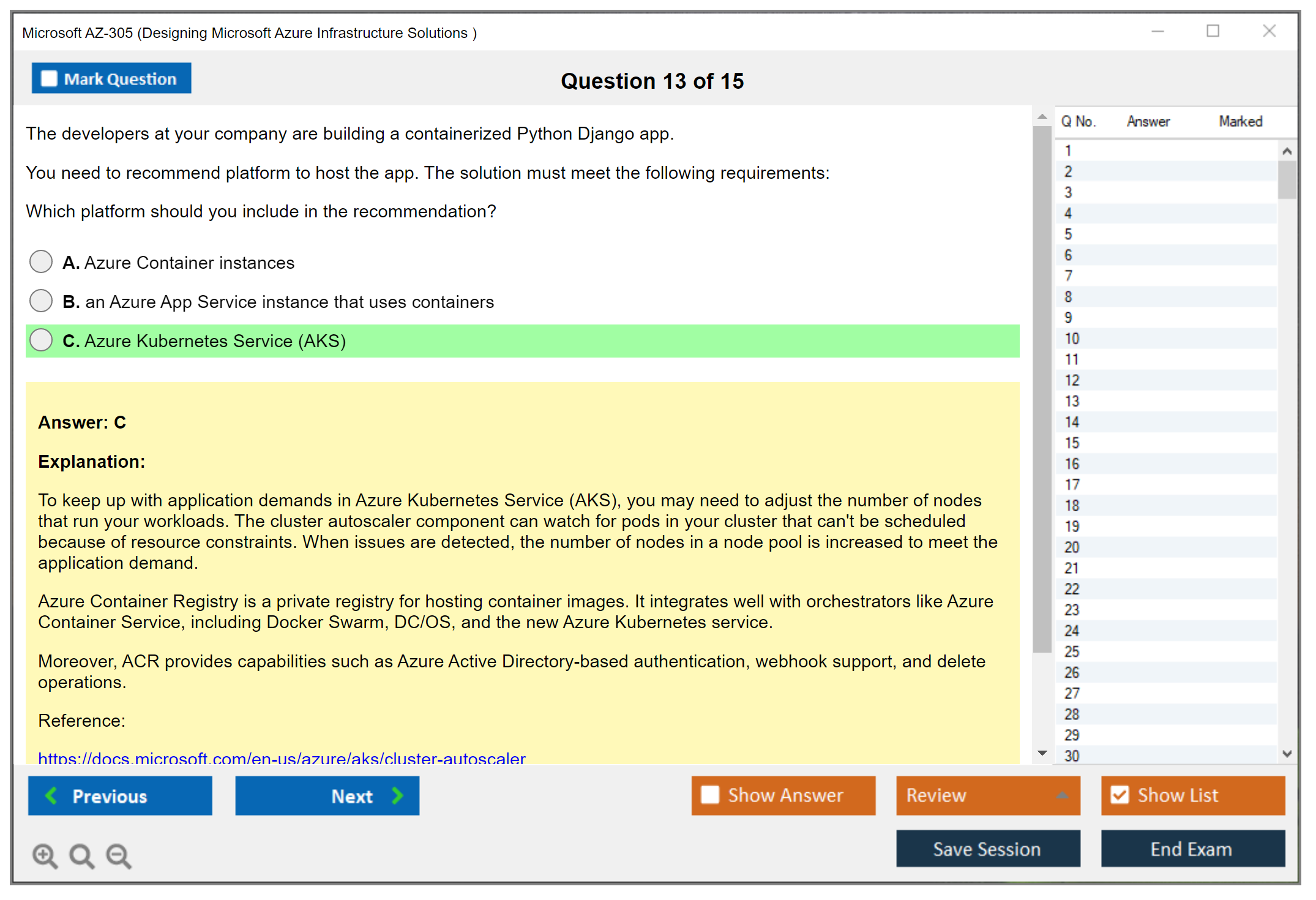Click the zoom in magnifier icon

click(x=45, y=855)
